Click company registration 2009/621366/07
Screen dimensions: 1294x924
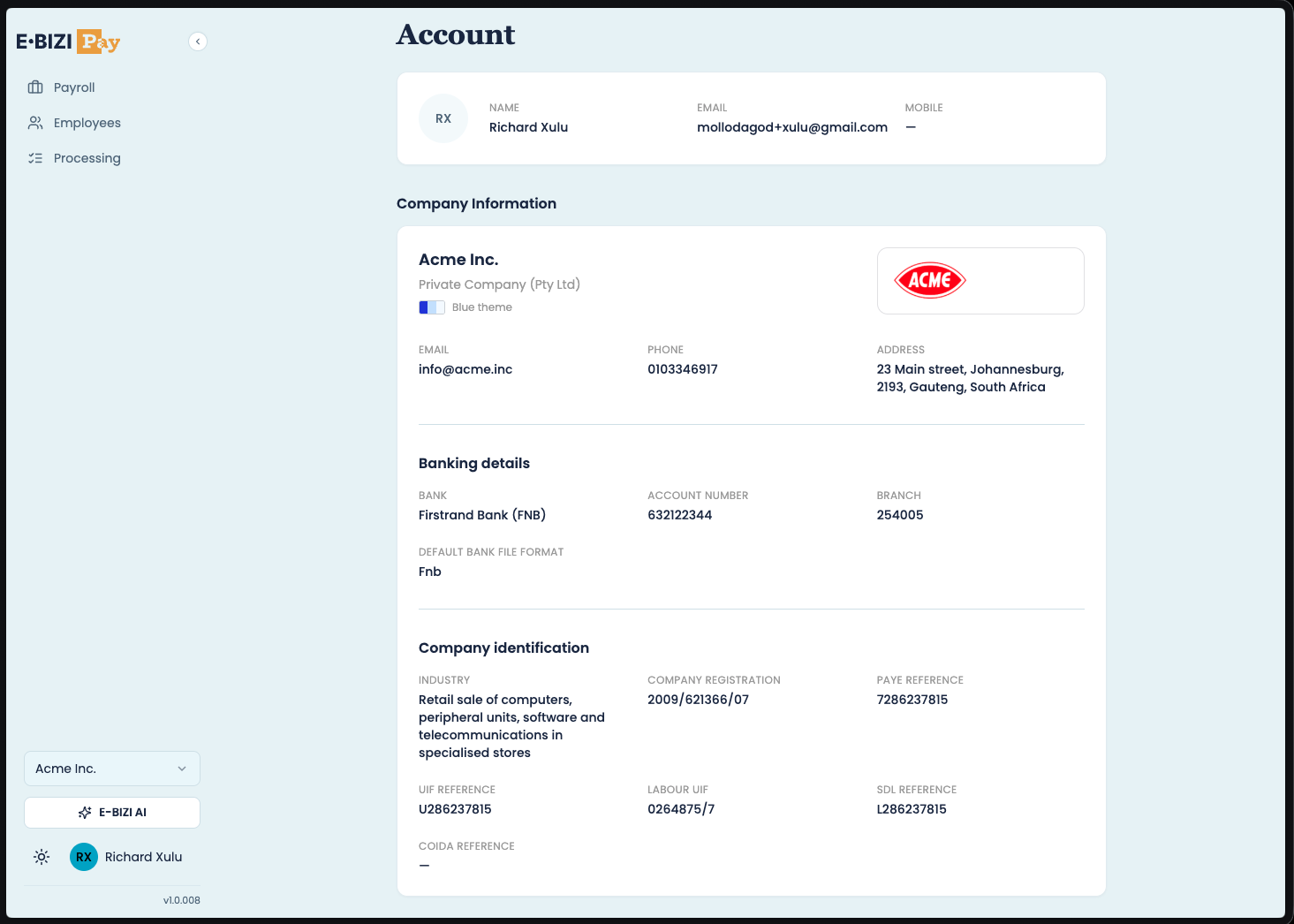tap(698, 700)
